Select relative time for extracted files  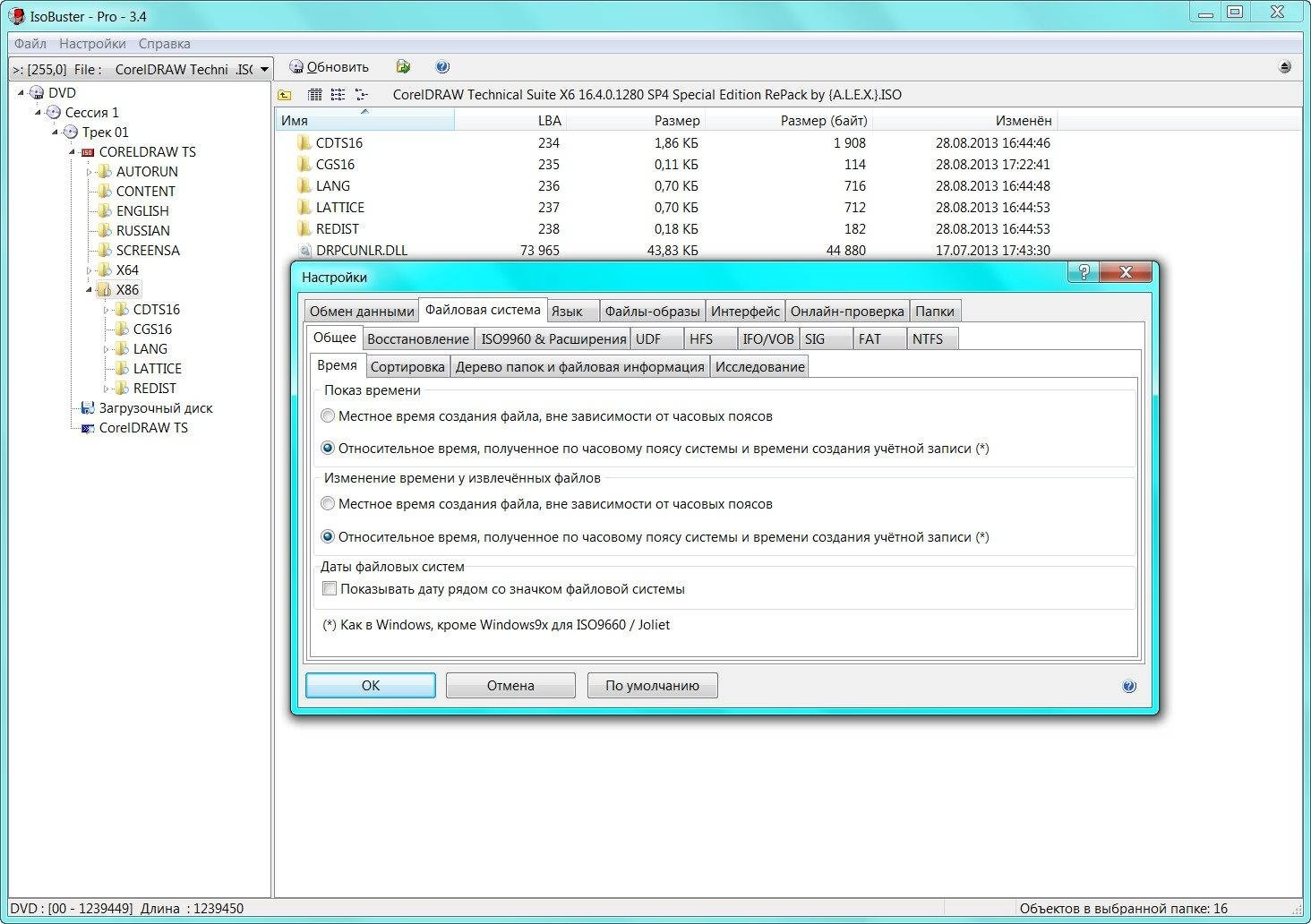click(x=328, y=537)
